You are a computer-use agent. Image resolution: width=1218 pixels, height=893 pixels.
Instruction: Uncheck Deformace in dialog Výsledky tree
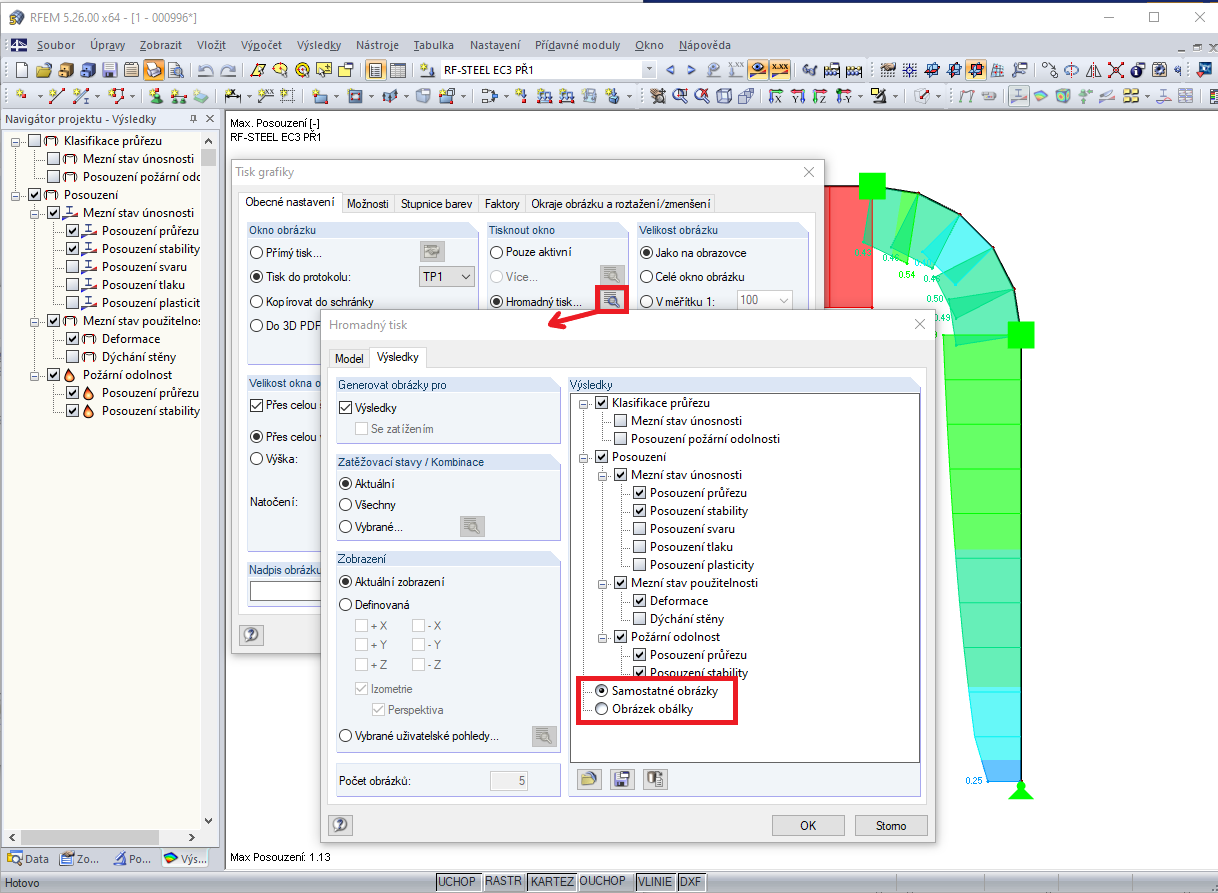(x=640, y=601)
